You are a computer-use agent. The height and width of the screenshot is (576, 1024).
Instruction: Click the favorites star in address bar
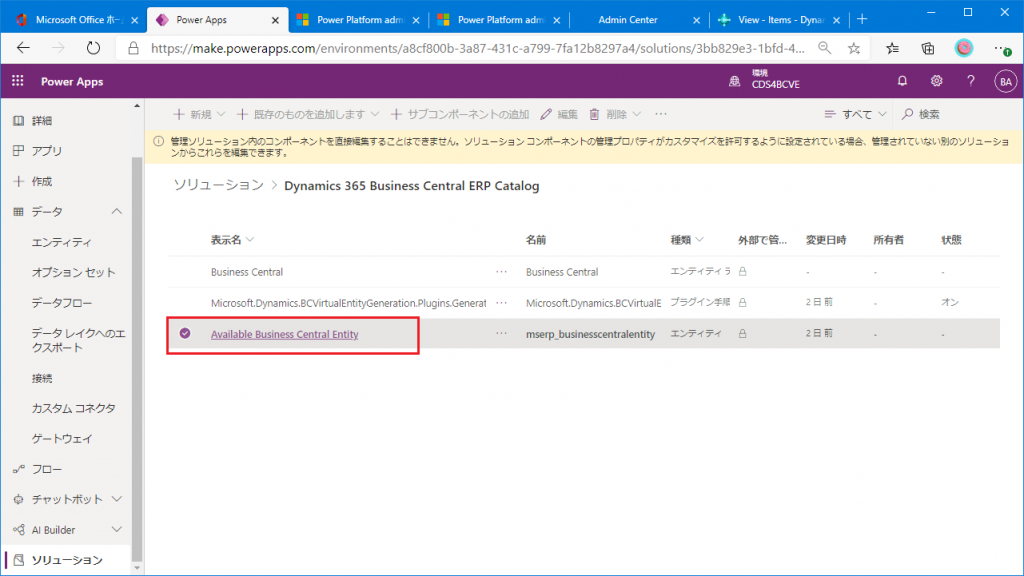click(853, 48)
